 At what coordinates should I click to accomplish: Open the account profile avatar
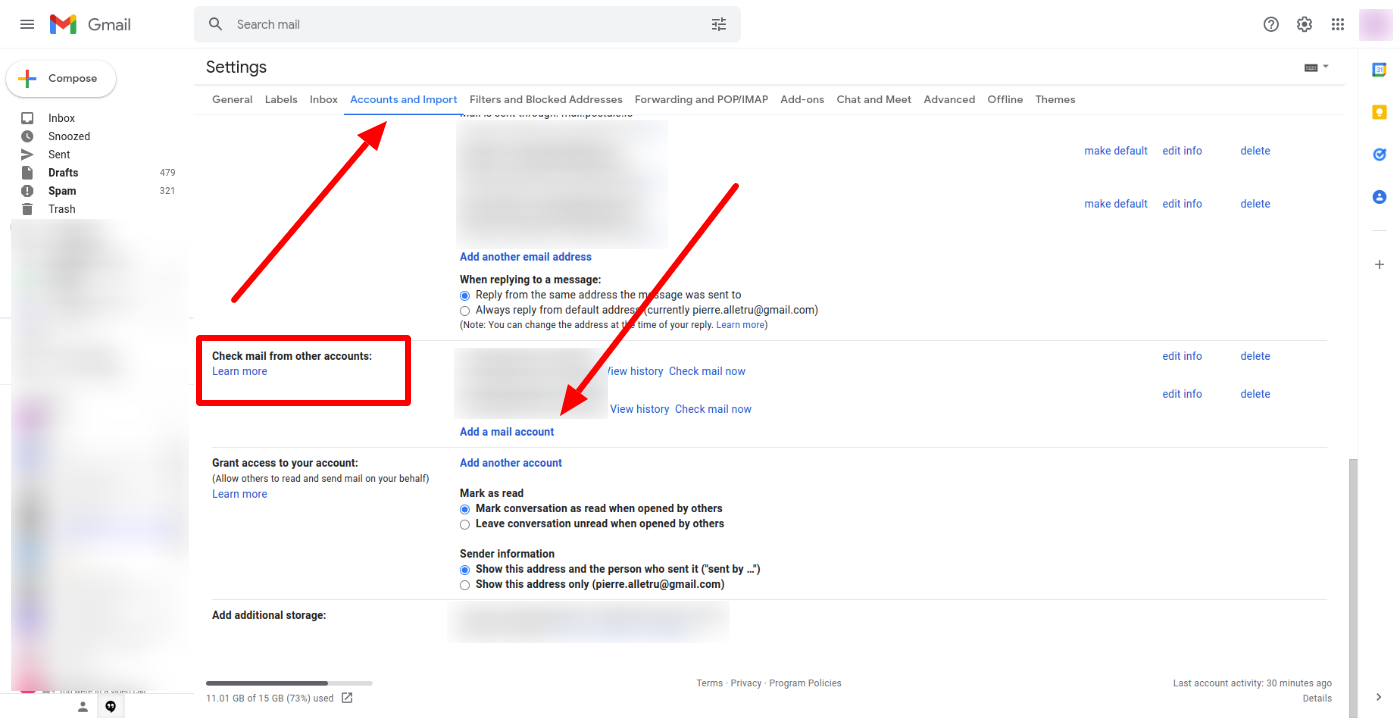[x=1377, y=24]
